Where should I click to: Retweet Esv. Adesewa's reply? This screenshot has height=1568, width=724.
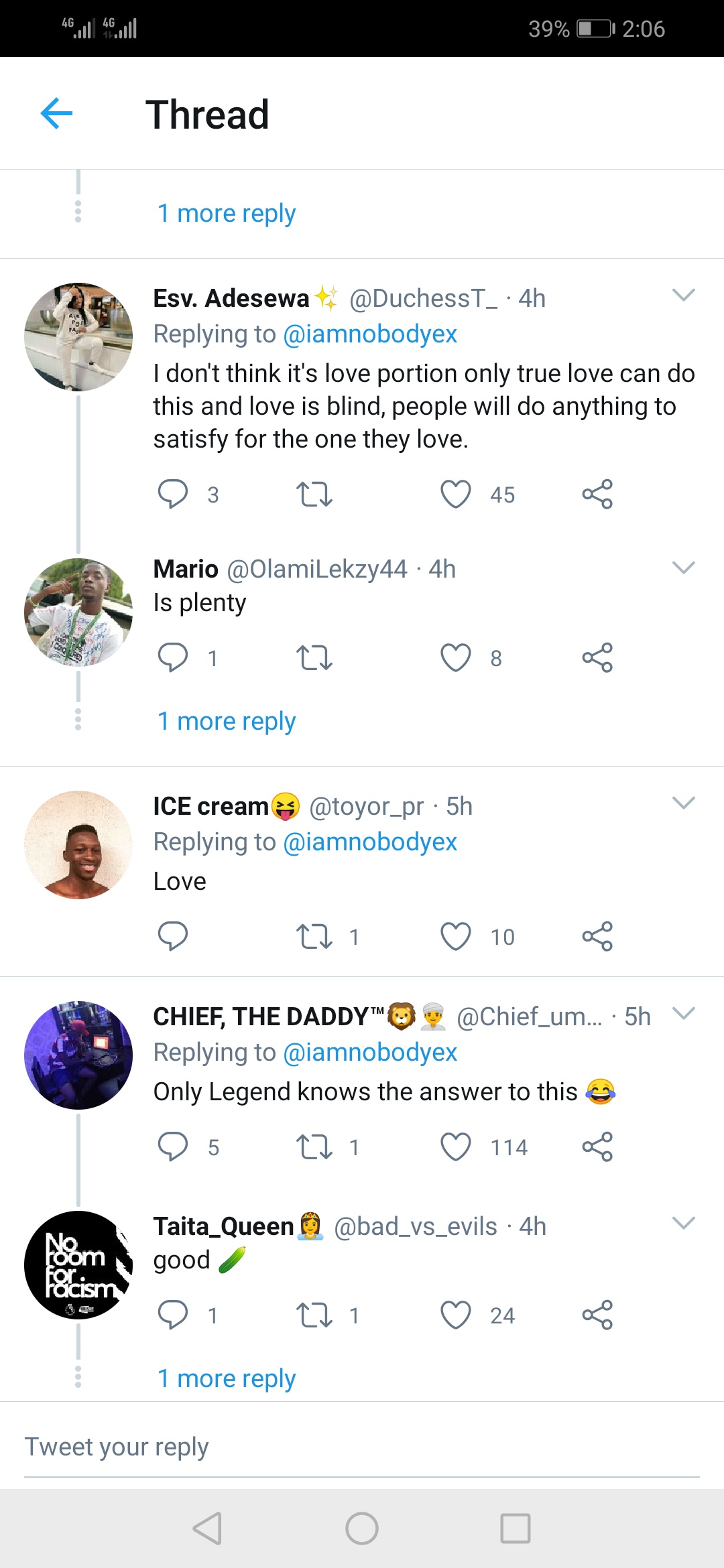click(314, 495)
